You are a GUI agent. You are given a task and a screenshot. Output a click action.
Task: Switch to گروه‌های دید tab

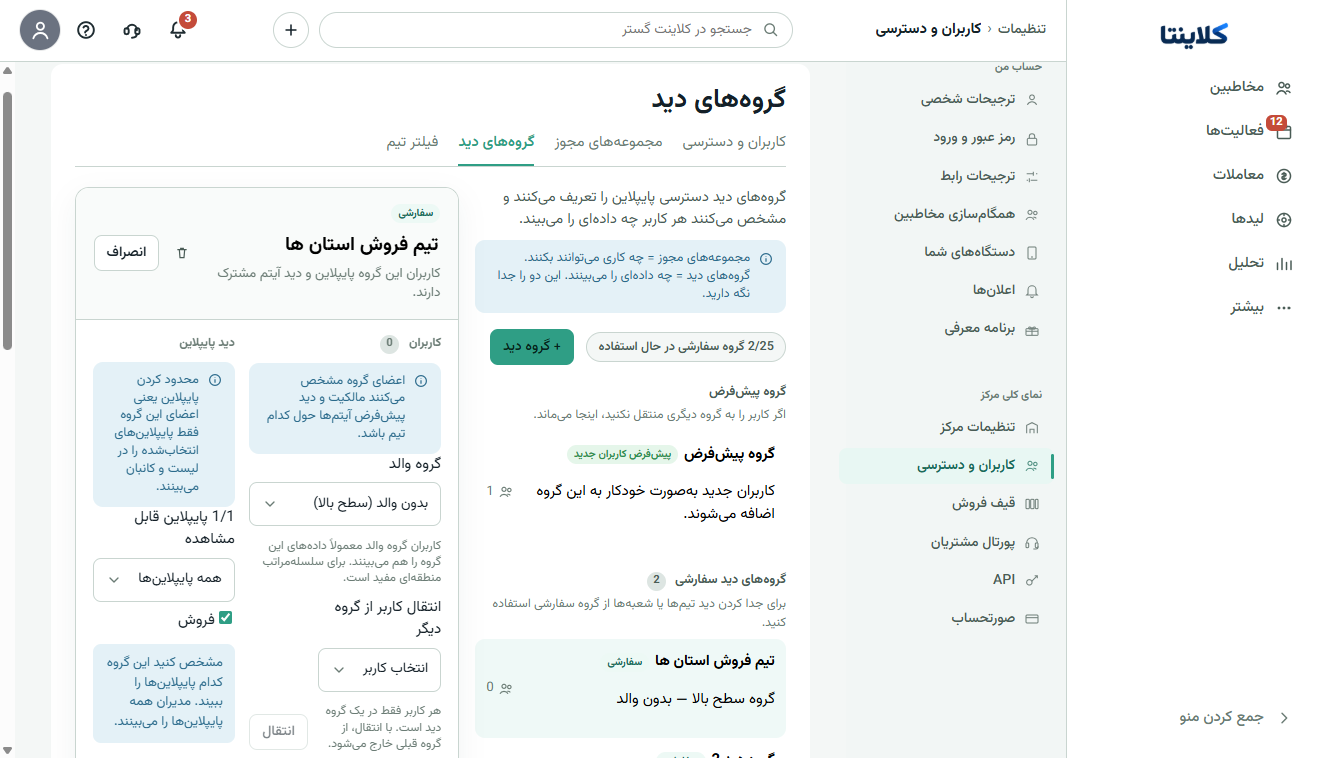point(497,142)
